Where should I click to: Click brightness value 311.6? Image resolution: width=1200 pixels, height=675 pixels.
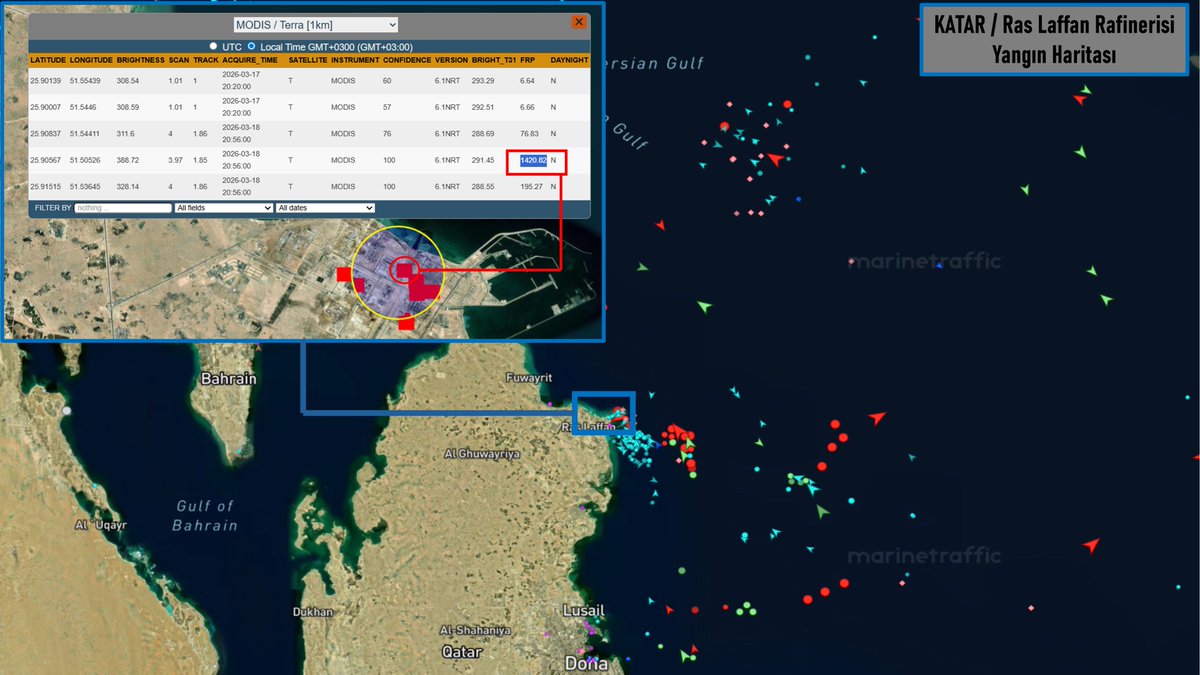pos(126,133)
